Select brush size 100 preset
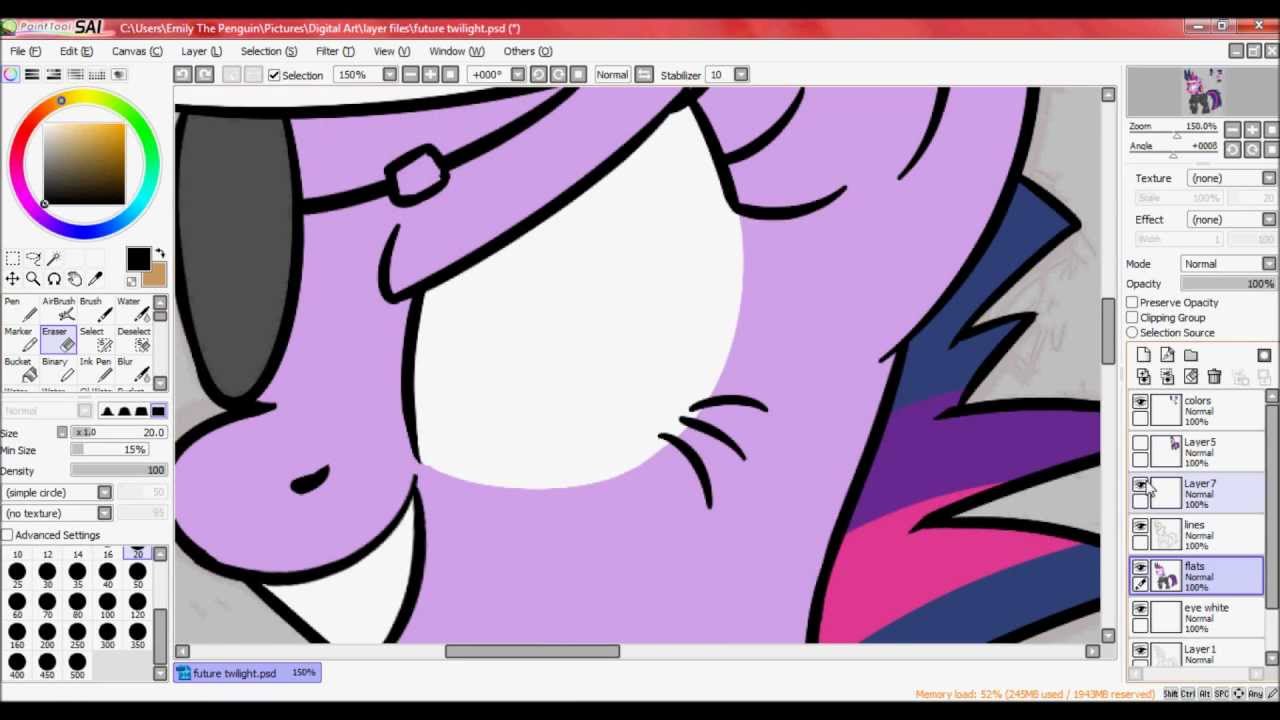Screen dimensions: 1280x720 tap(107, 605)
